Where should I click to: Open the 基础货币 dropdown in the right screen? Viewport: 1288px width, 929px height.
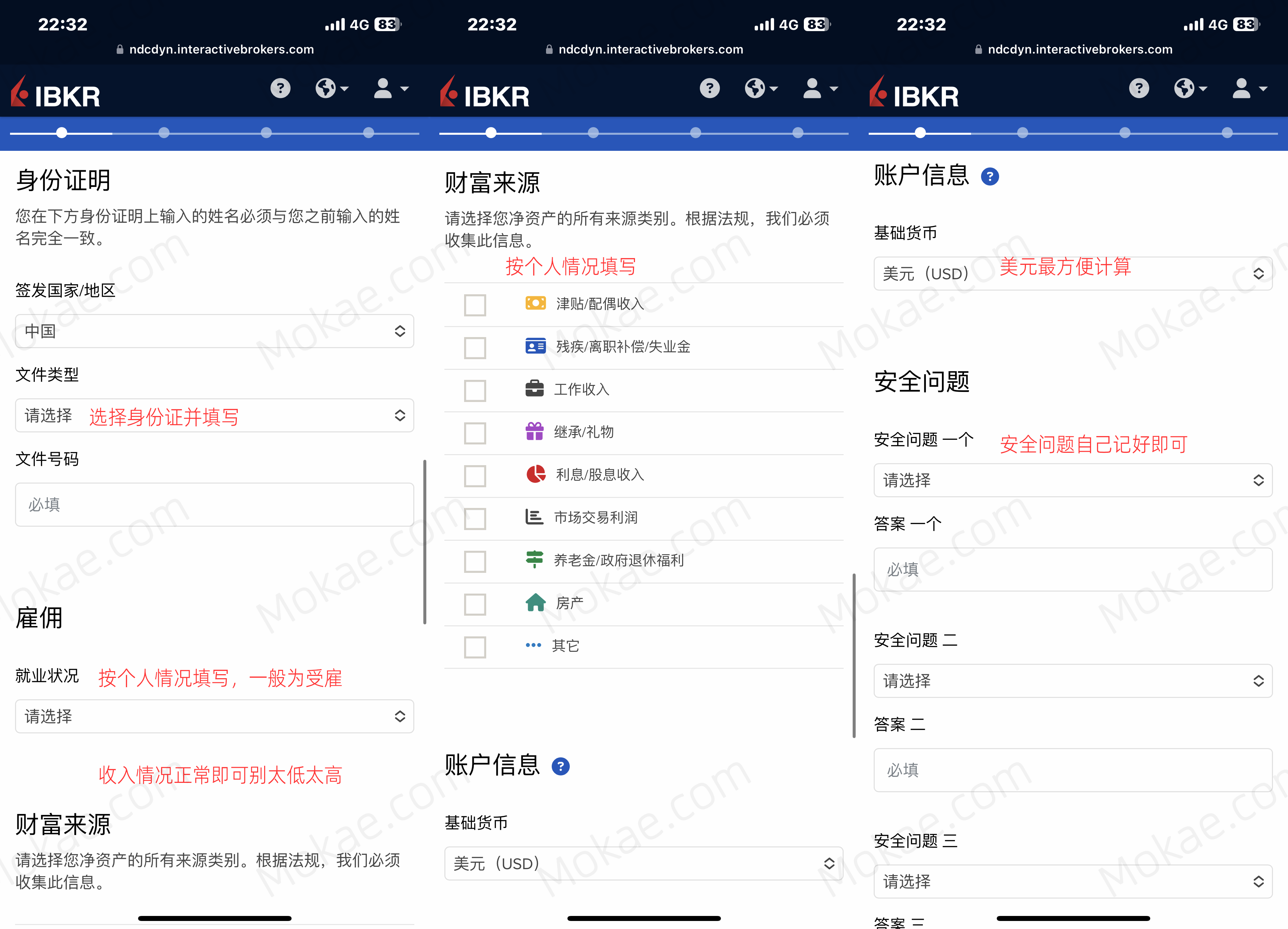pyautogui.click(x=1073, y=273)
